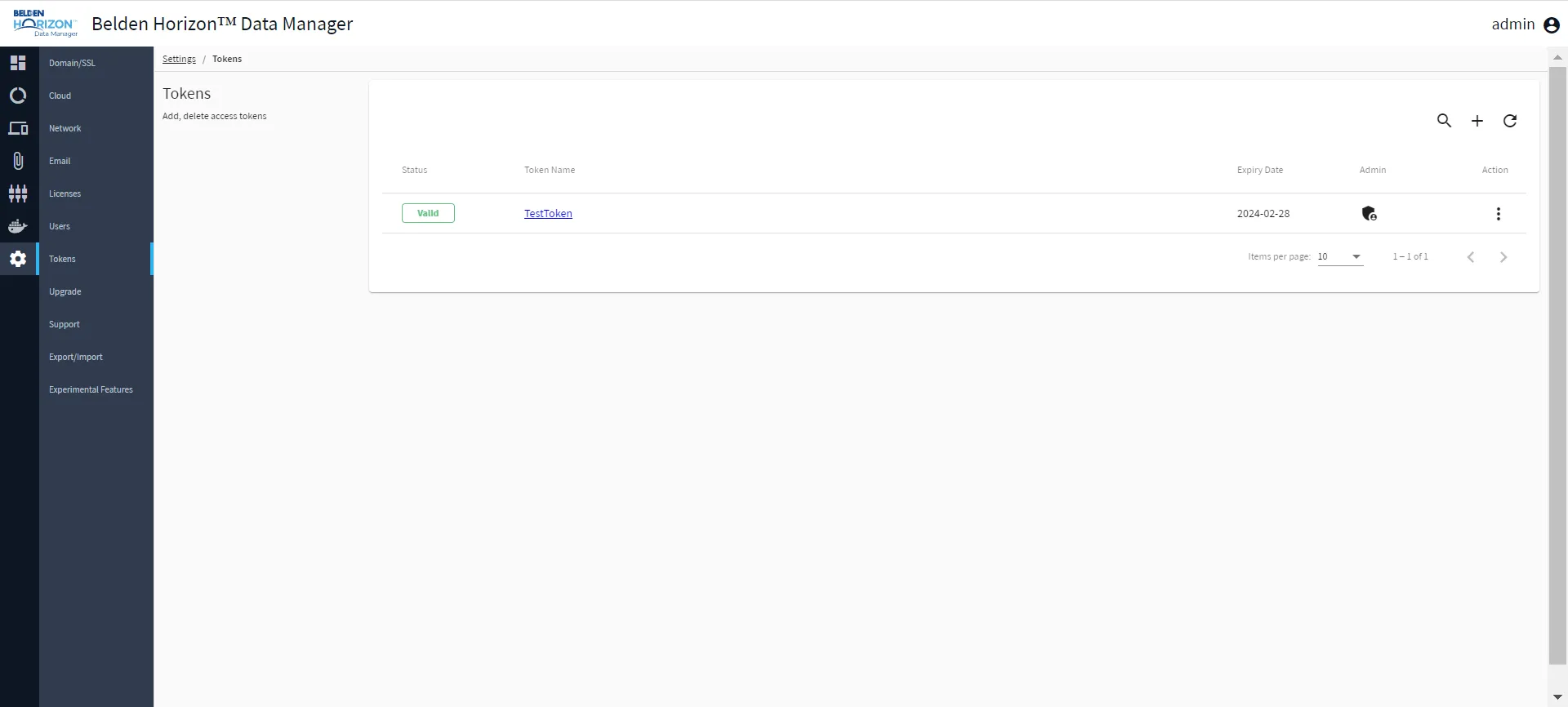Open the admin user account icon
Viewport: 1568px width, 707px height.
(x=1552, y=25)
